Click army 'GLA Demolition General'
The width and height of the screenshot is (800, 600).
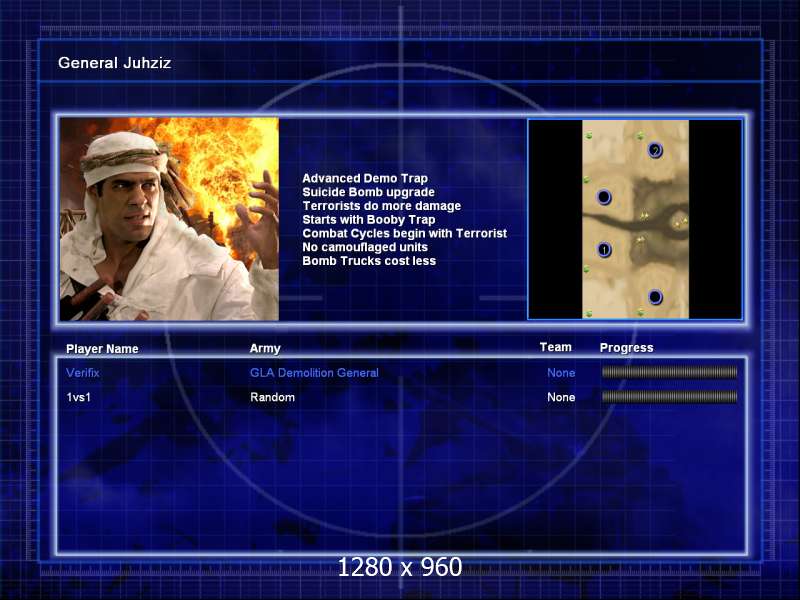pyautogui.click(x=314, y=372)
